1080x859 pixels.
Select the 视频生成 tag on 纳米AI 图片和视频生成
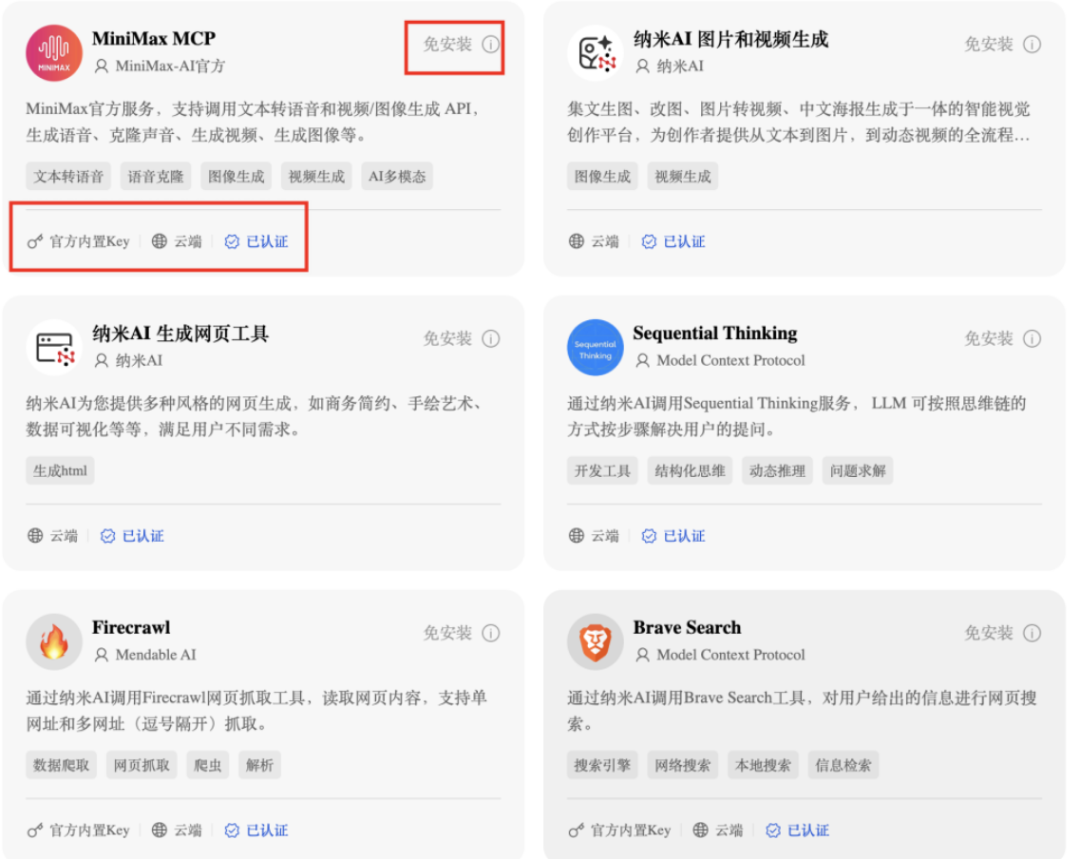[x=683, y=176]
